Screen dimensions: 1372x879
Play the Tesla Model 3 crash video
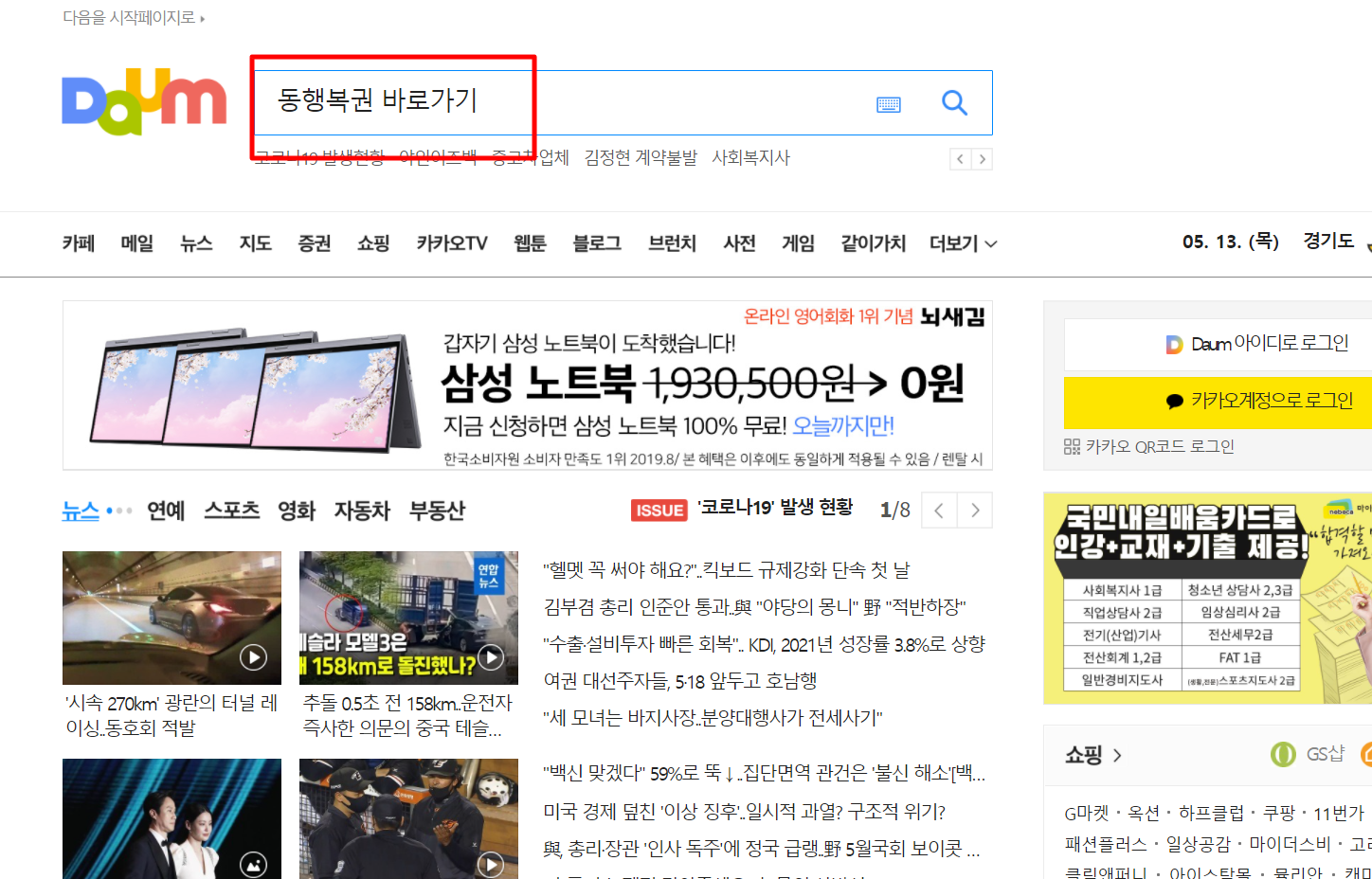(x=491, y=656)
